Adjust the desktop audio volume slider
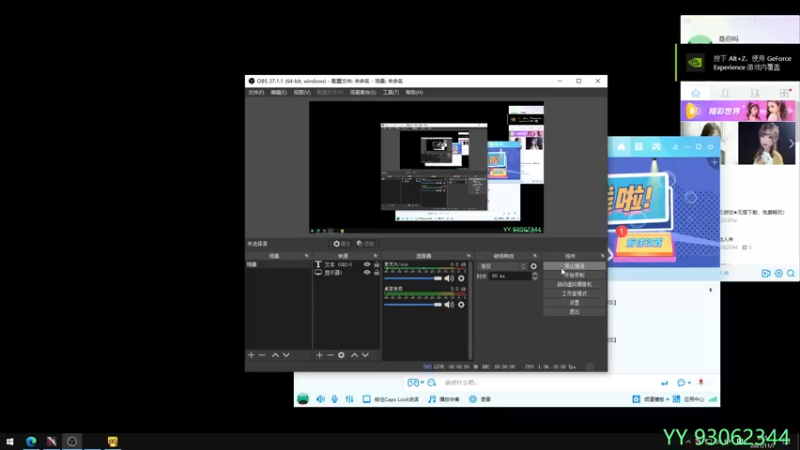The width and height of the screenshot is (800, 450). point(413,305)
